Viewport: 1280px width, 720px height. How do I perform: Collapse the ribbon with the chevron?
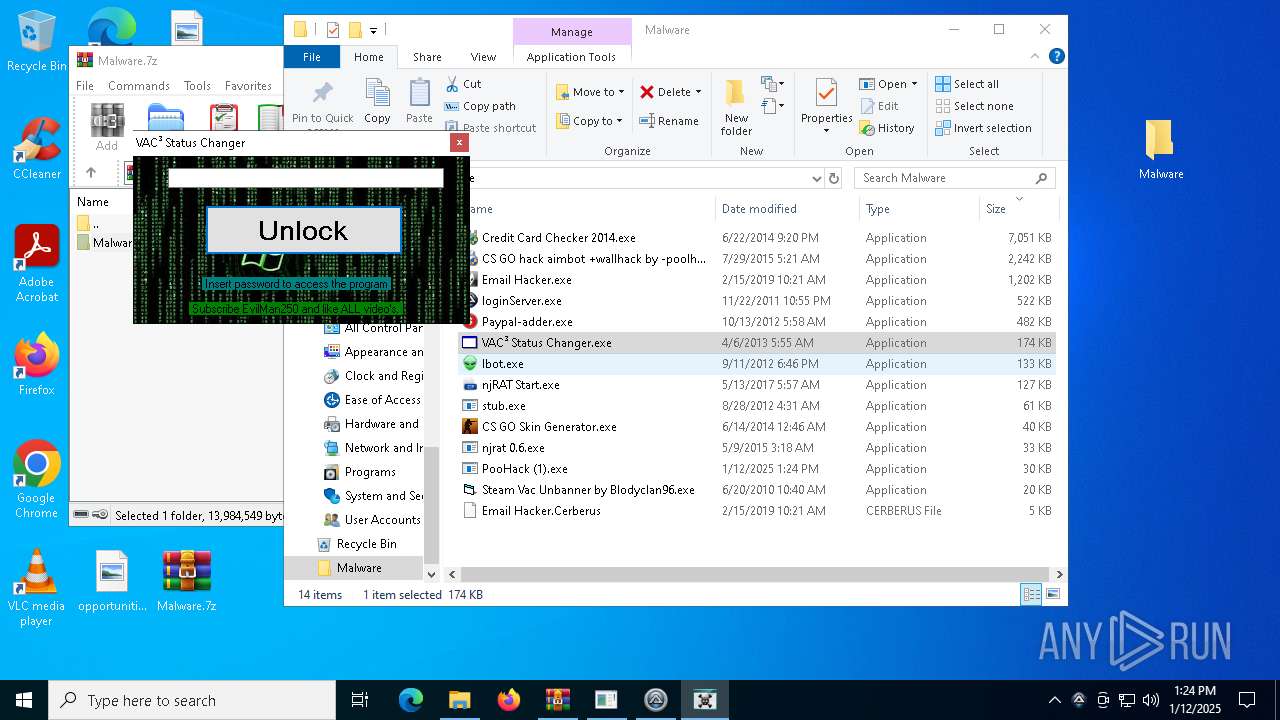[x=1035, y=57]
